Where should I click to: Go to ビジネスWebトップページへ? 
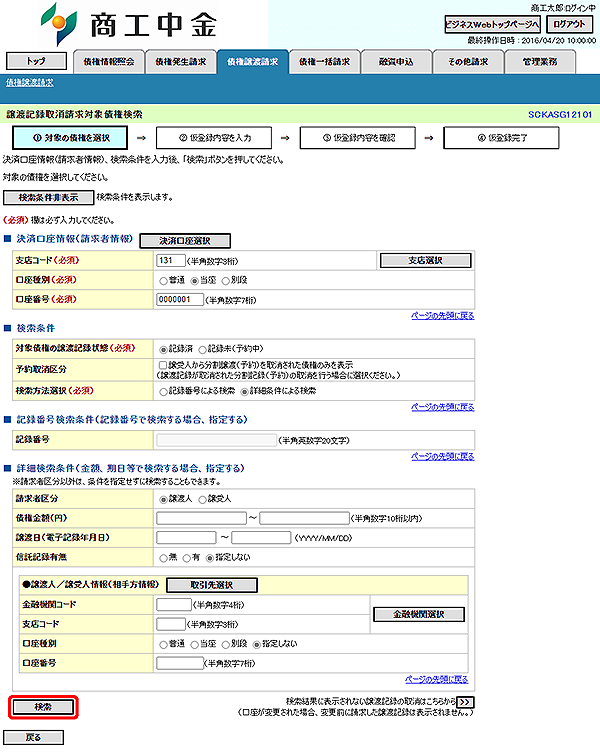[492, 24]
